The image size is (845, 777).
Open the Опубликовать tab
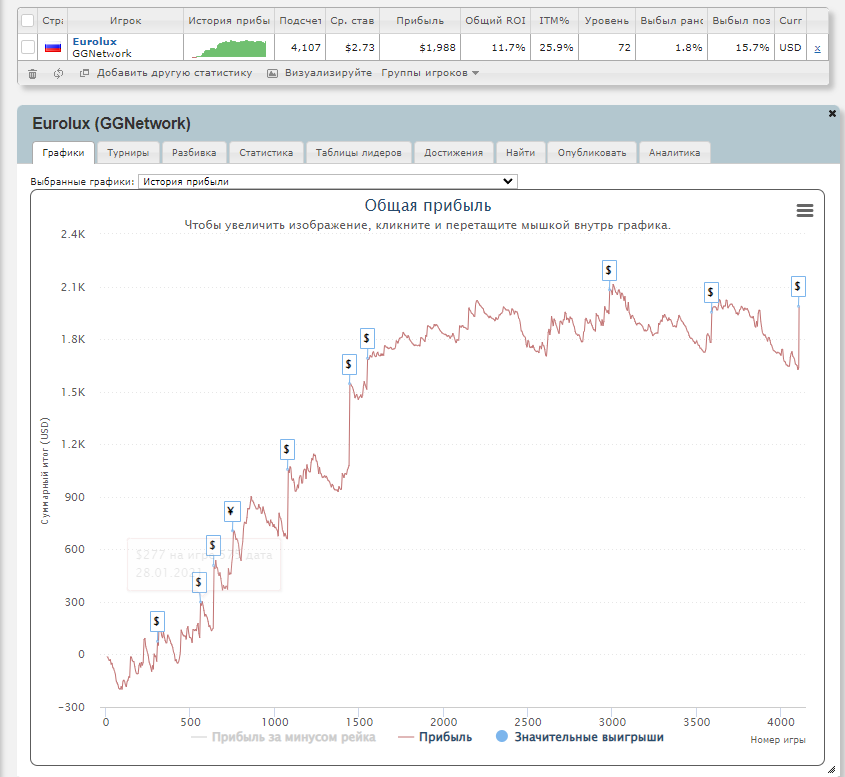point(592,152)
